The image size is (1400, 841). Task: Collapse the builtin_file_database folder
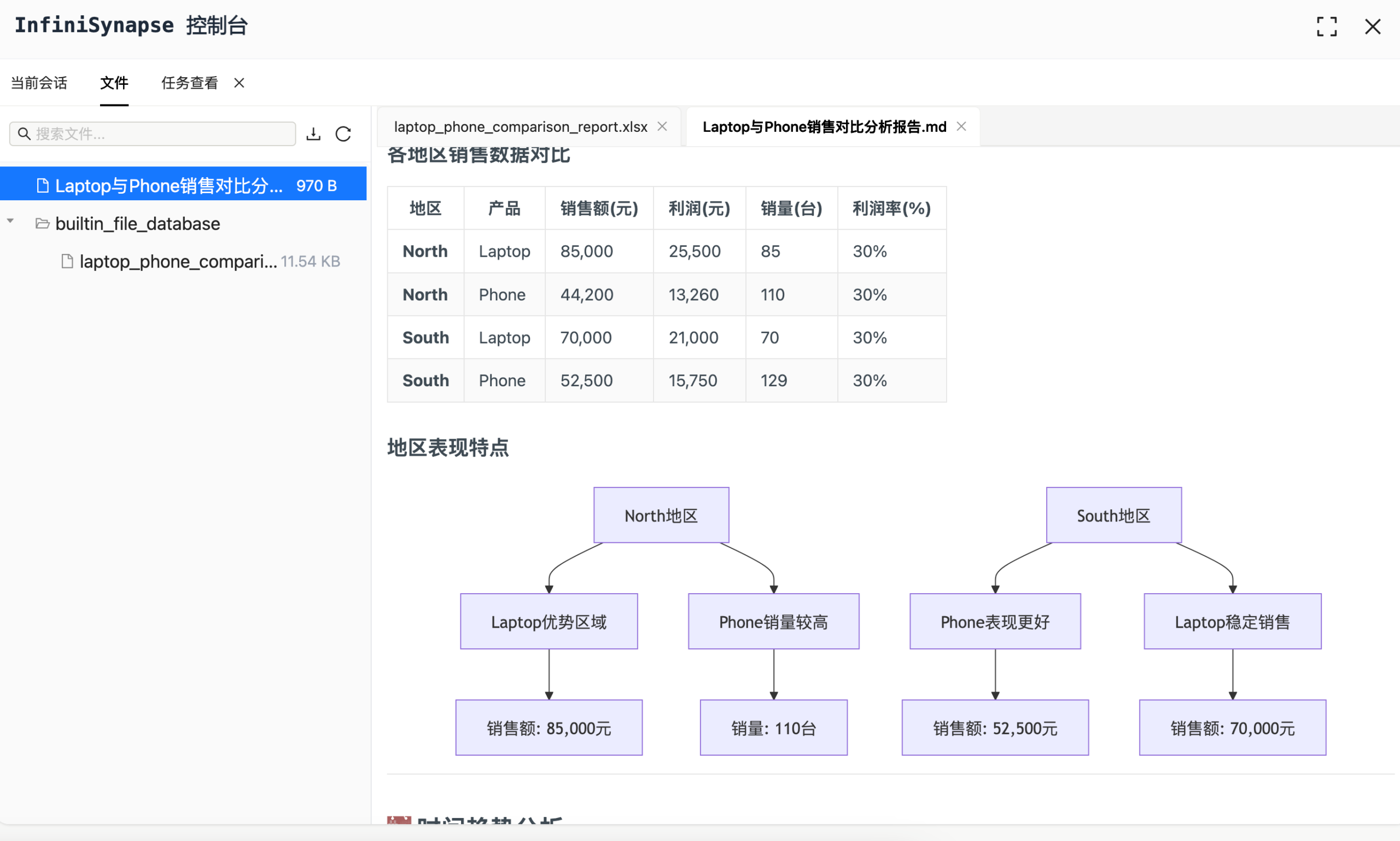10,222
